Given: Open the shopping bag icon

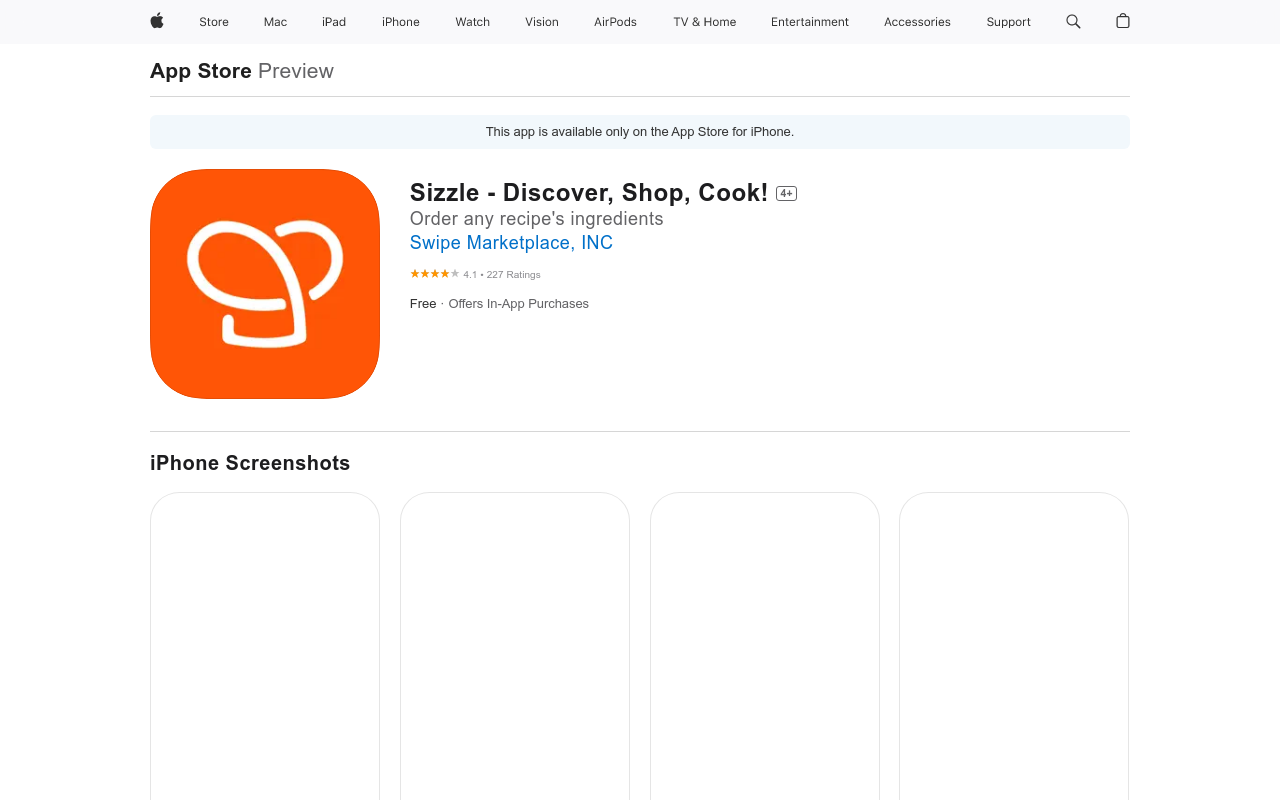Looking at the screenshot, I should (x=1123, y=21).
